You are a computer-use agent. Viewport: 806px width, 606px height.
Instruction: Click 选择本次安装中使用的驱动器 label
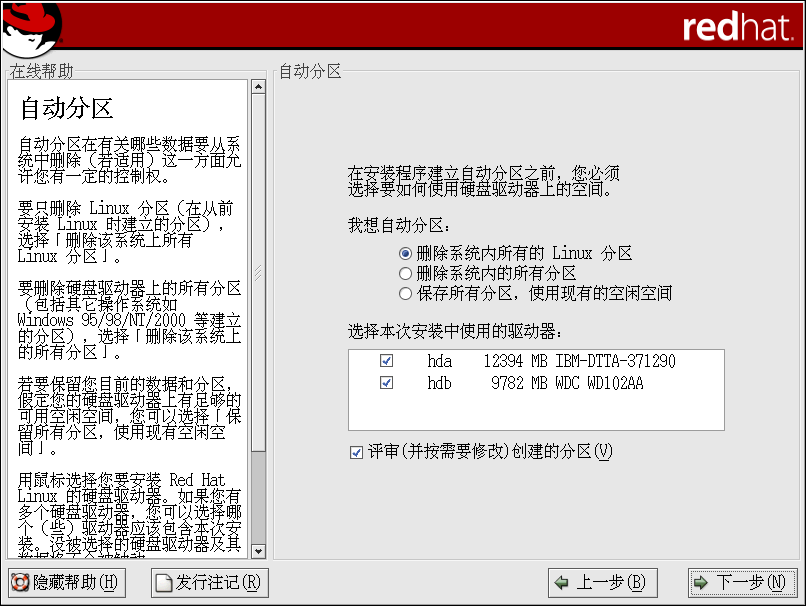pyautogui.click(x=455, y=332)
